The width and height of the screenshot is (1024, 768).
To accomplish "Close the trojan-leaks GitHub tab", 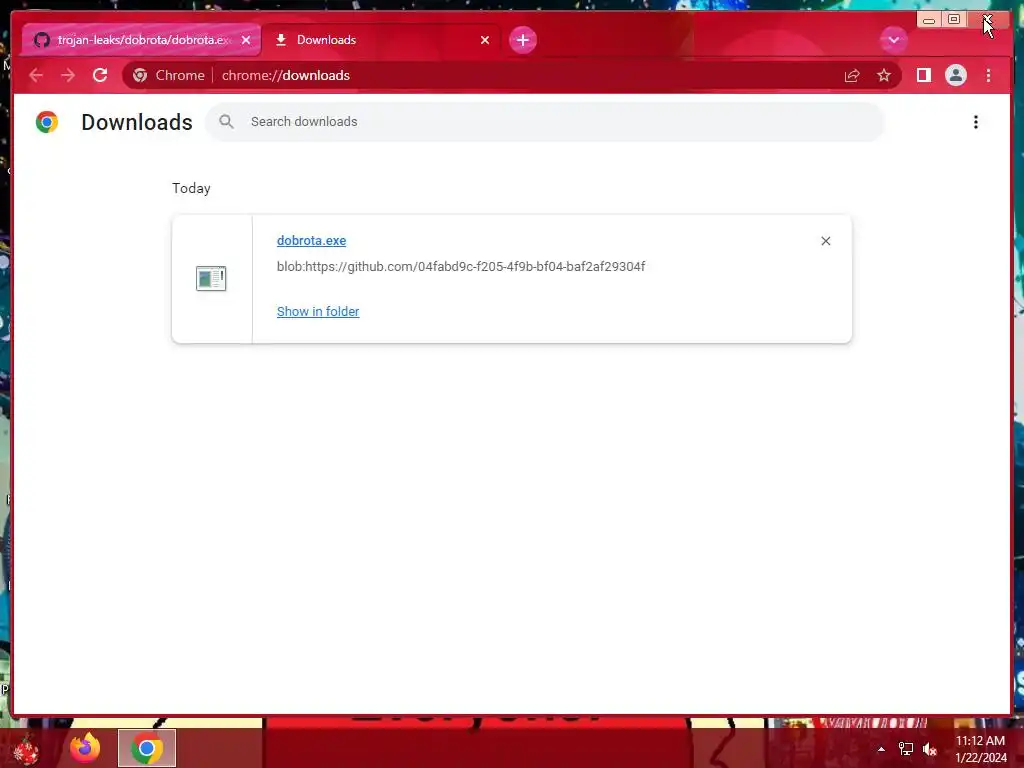I will tap(246, 40).
